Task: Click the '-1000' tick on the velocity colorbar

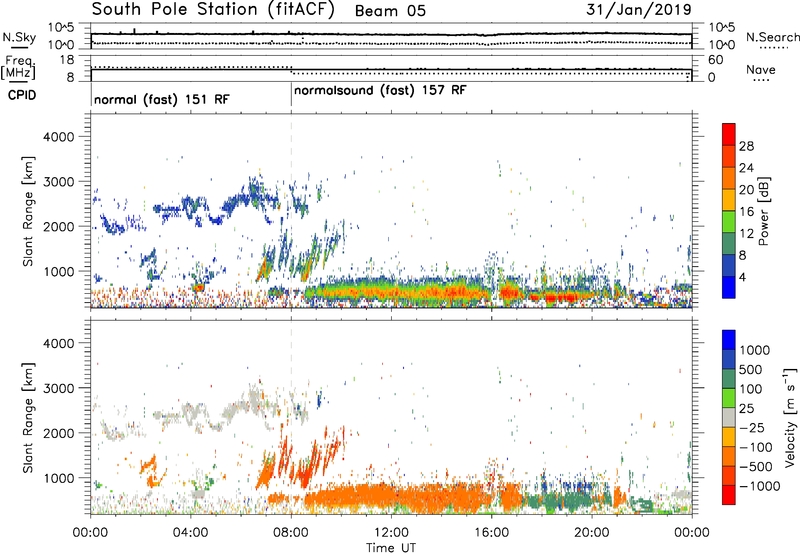Action: coord(759,486)
